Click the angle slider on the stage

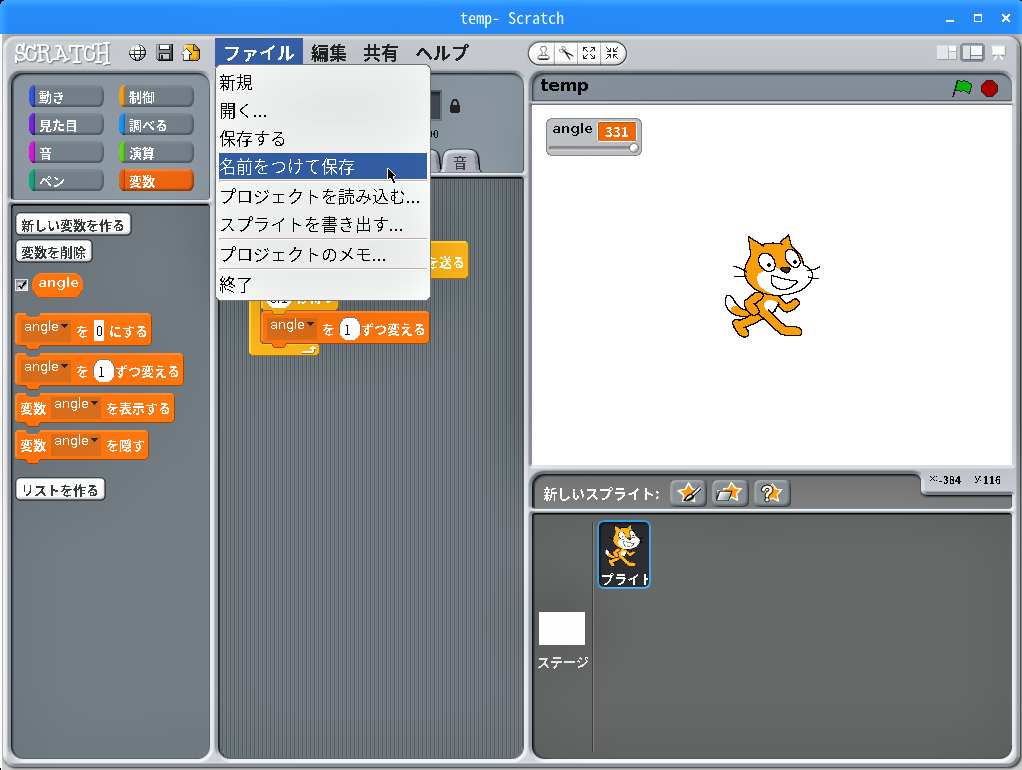593,148
